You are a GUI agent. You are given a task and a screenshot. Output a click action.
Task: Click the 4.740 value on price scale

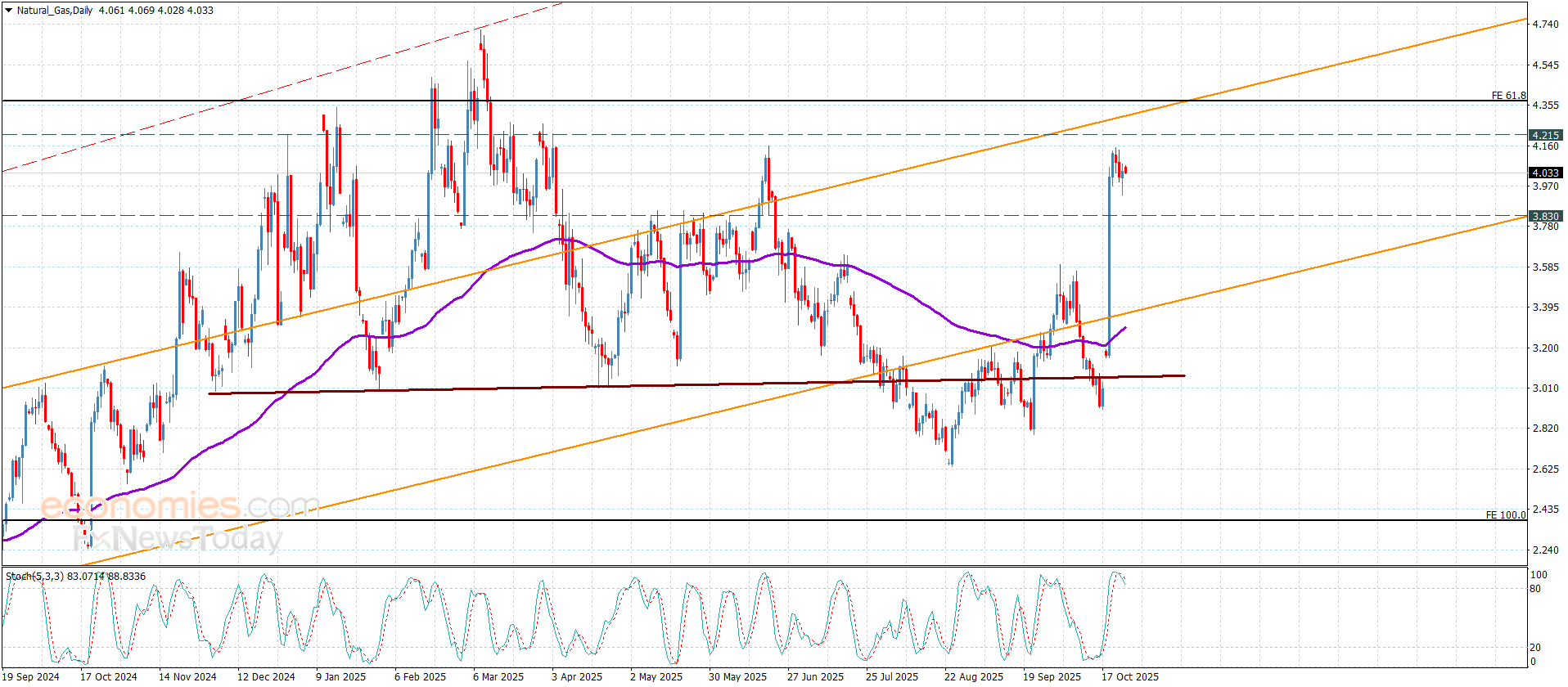(1545, 25)
